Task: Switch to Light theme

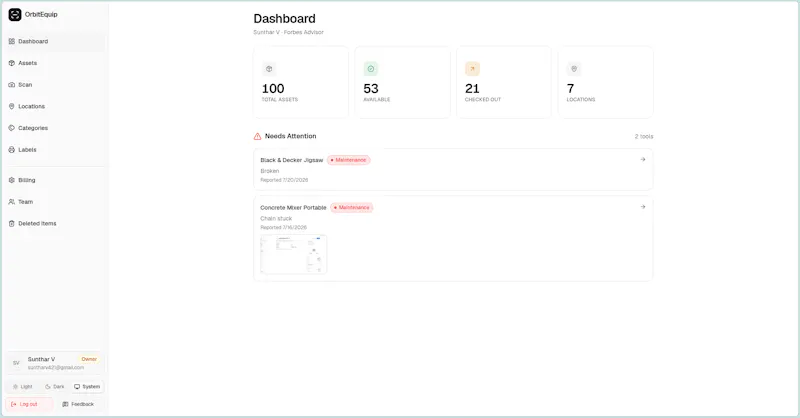Action: [22, 387]
